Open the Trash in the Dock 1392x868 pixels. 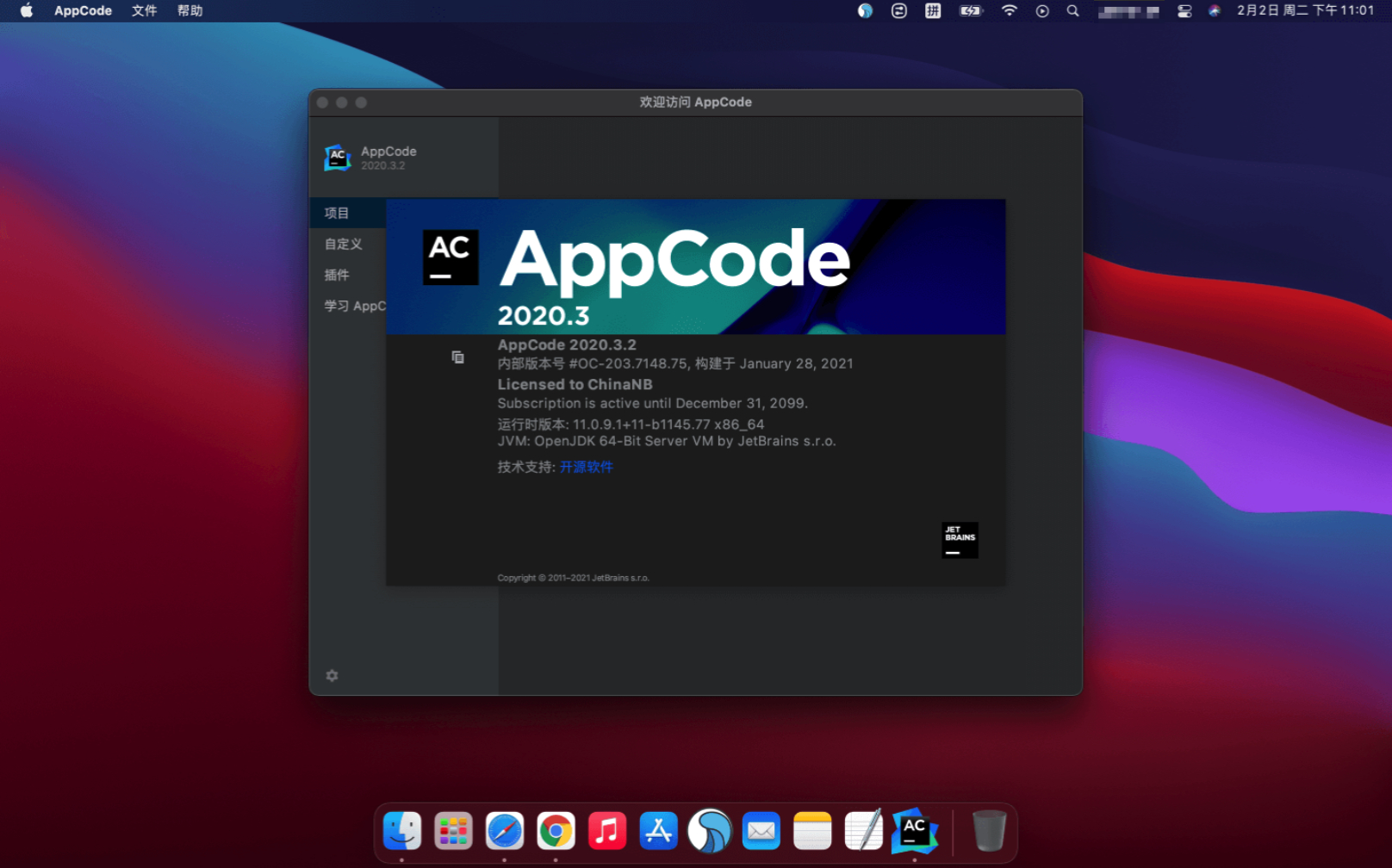tap(989, 831)
